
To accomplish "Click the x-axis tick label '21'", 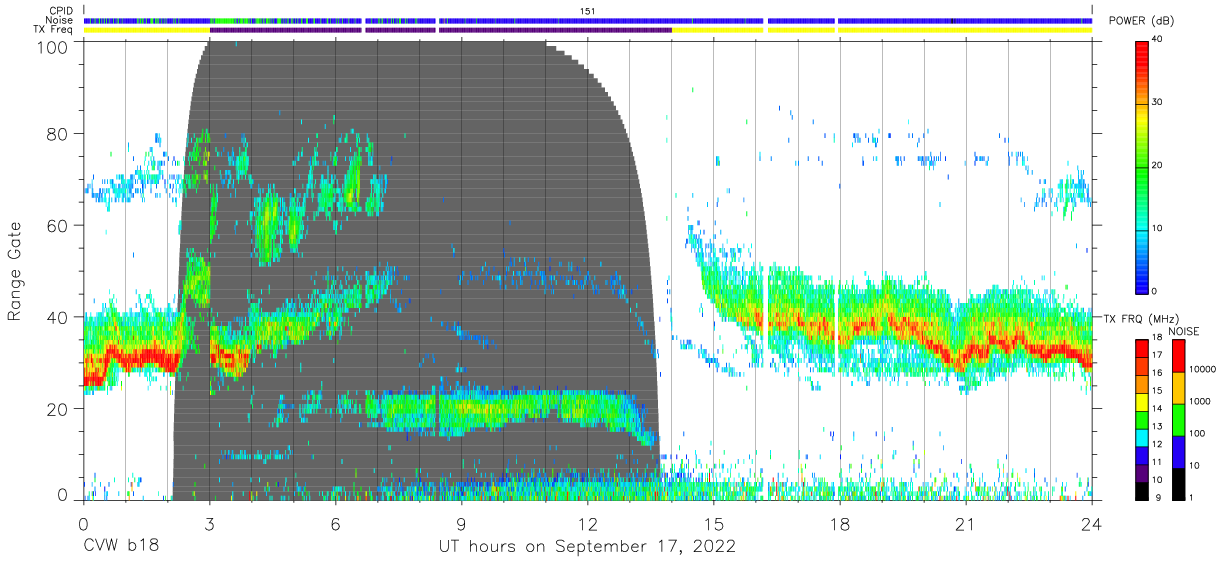I will point(965,523).
